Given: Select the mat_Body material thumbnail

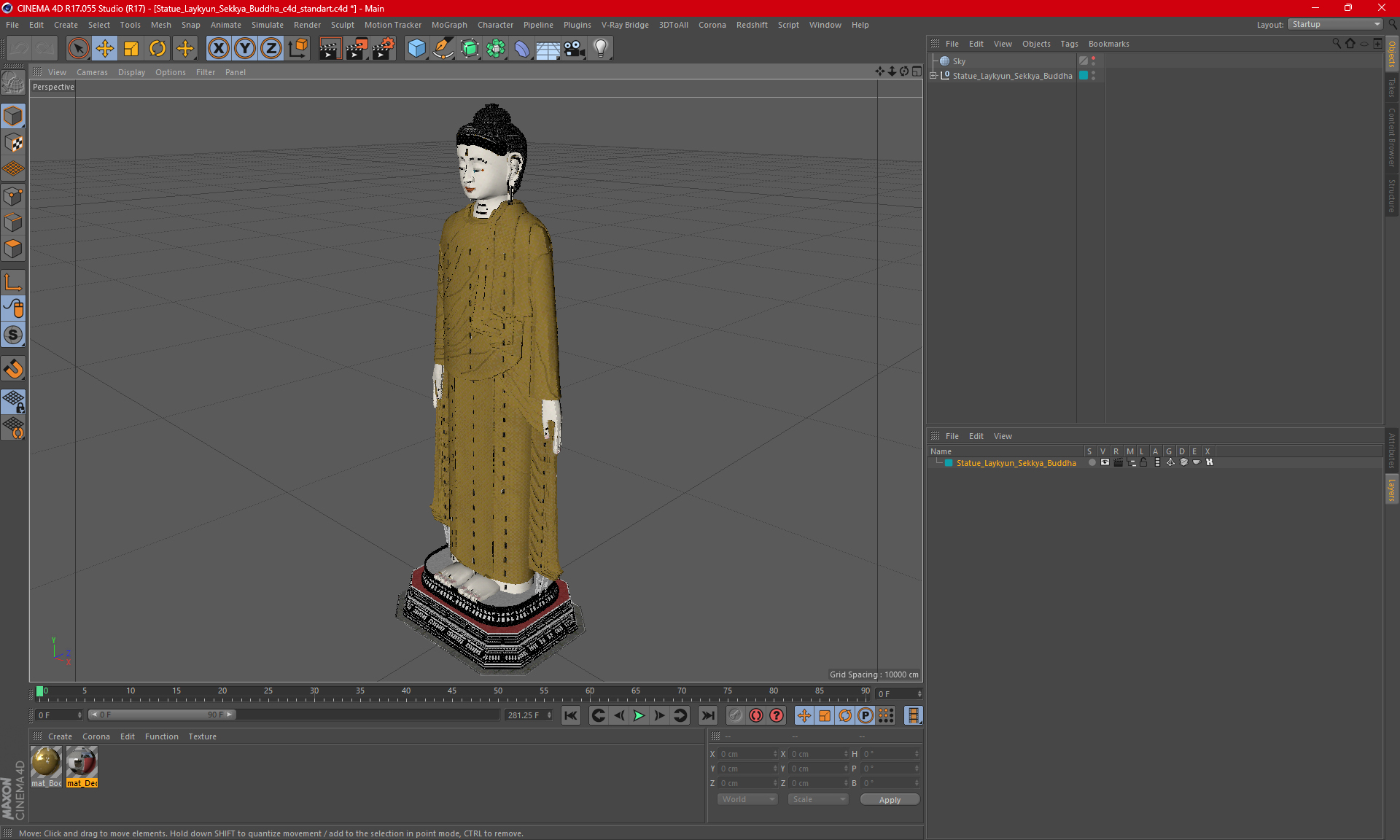Looking at the screenshot, I should coord(46,766).
